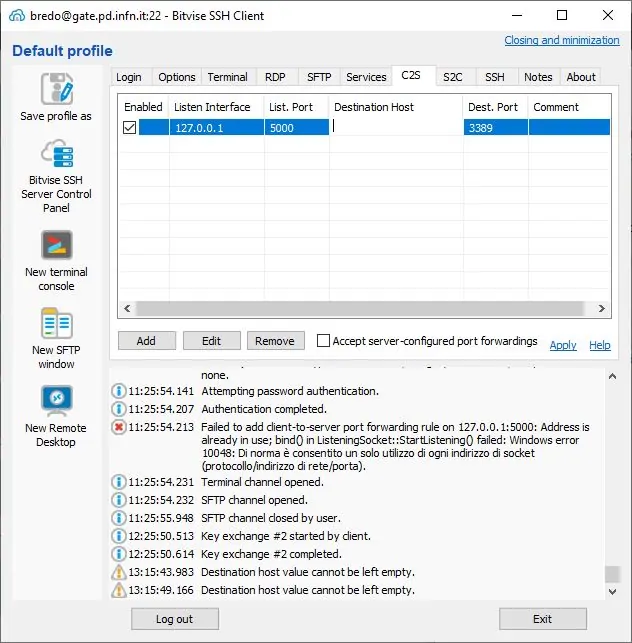Open the SFTP tab
The image size is (632, 643).
click(x=319, y=77)
